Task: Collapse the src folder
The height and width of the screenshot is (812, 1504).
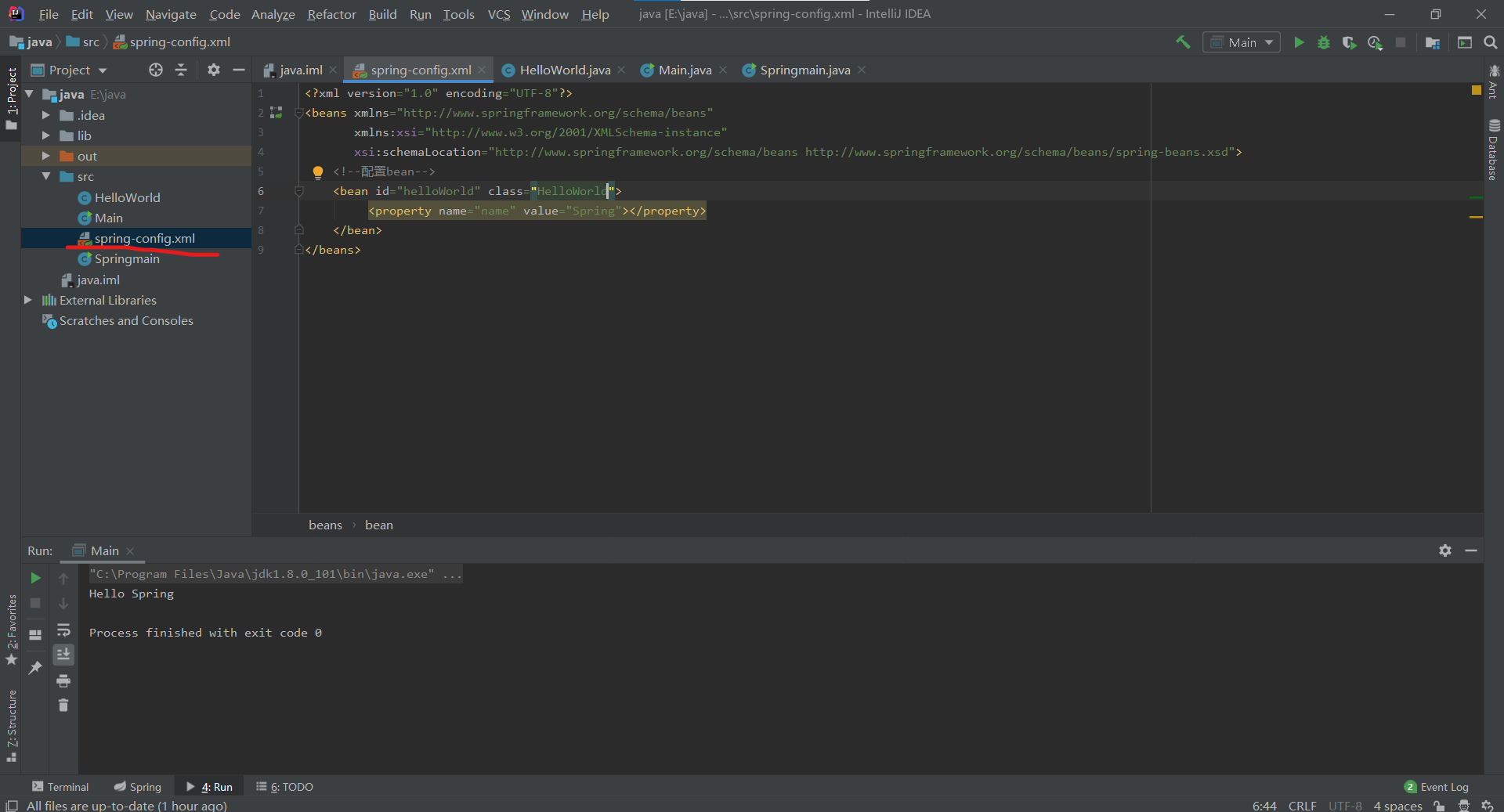Action: click(45, 176)
